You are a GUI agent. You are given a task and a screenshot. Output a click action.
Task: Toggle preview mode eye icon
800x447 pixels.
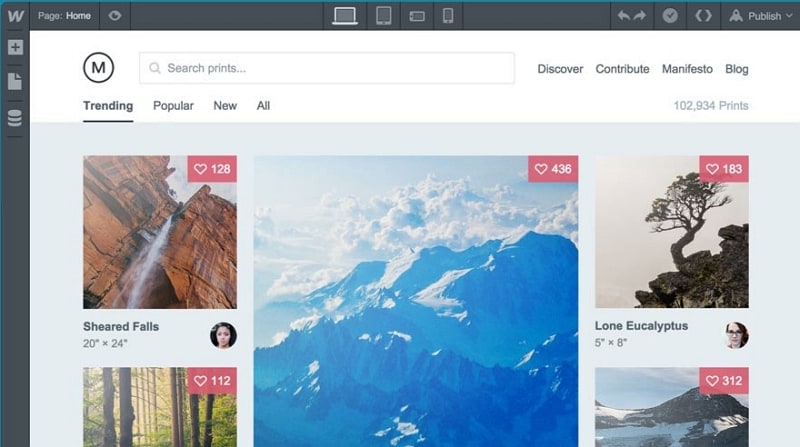click(115, 16)
